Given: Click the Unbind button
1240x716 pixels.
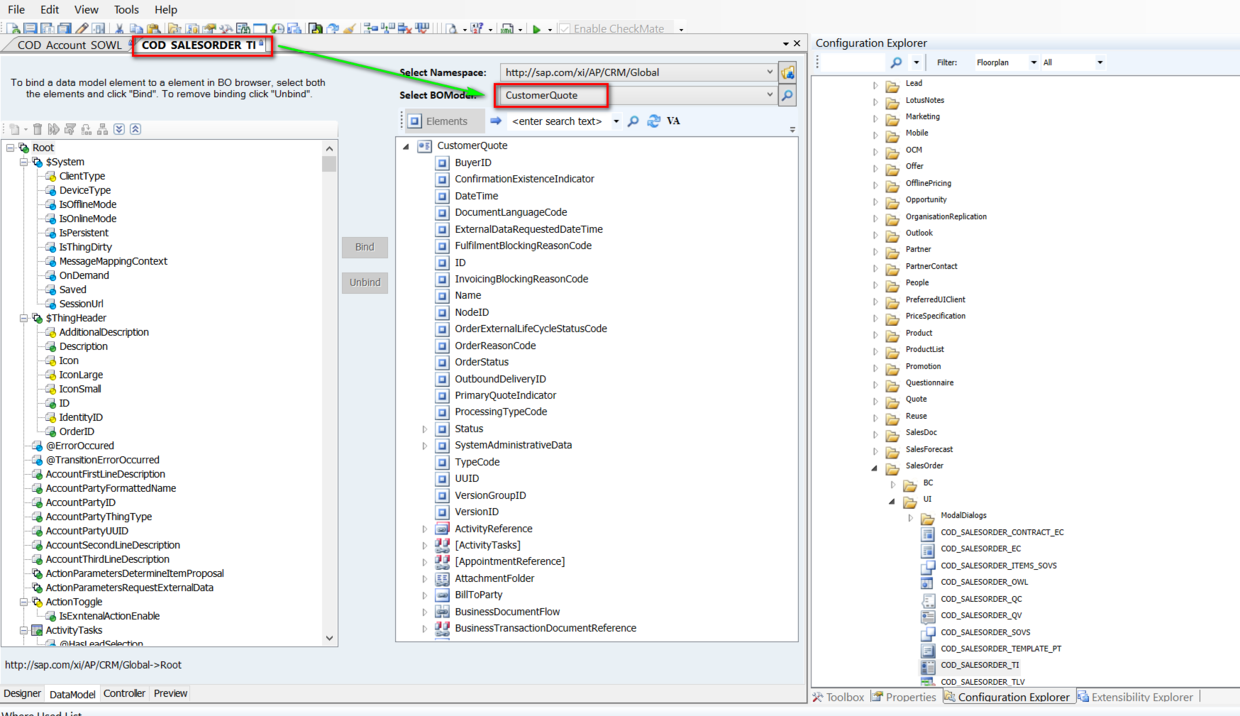Looking at the screenshot, I should [x=365, y=282].
